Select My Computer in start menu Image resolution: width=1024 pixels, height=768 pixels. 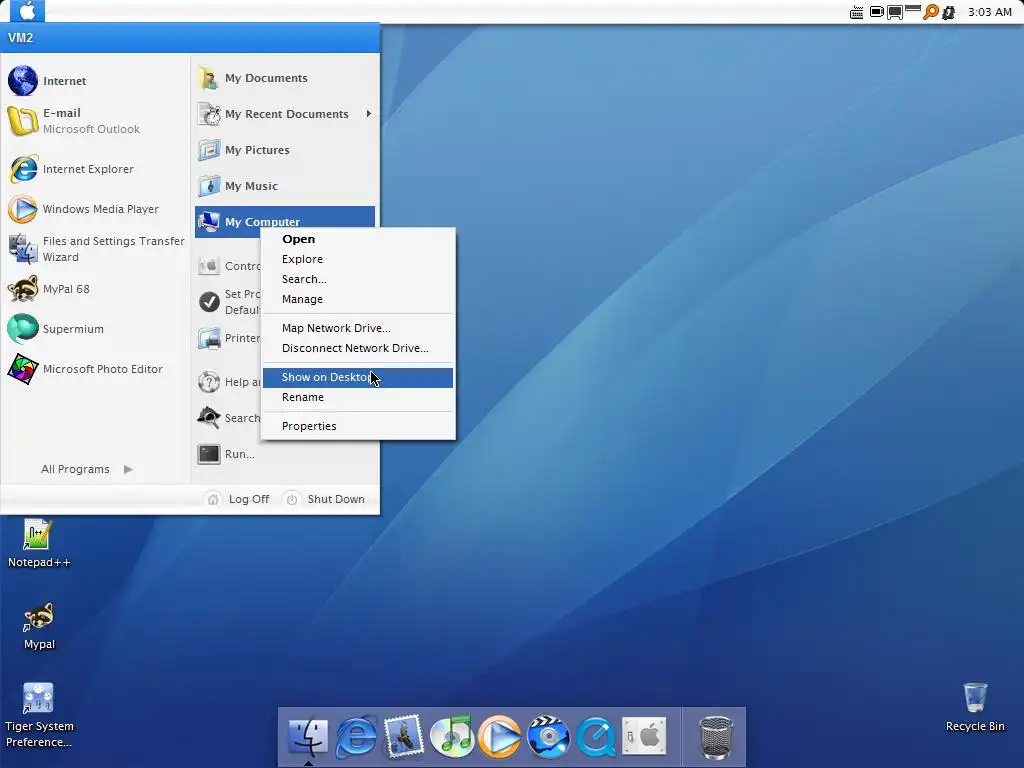coord(285,221)
